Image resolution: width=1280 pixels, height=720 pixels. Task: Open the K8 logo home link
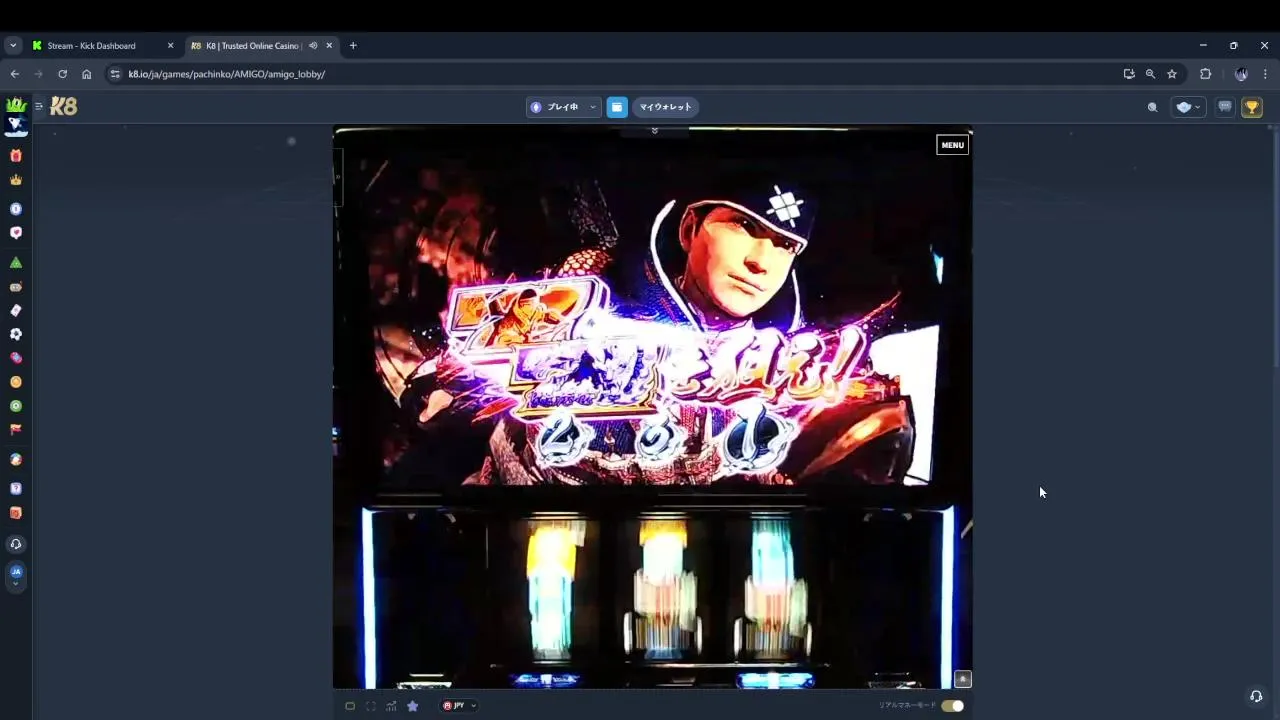pyautogui.click(x=63, y=106)
